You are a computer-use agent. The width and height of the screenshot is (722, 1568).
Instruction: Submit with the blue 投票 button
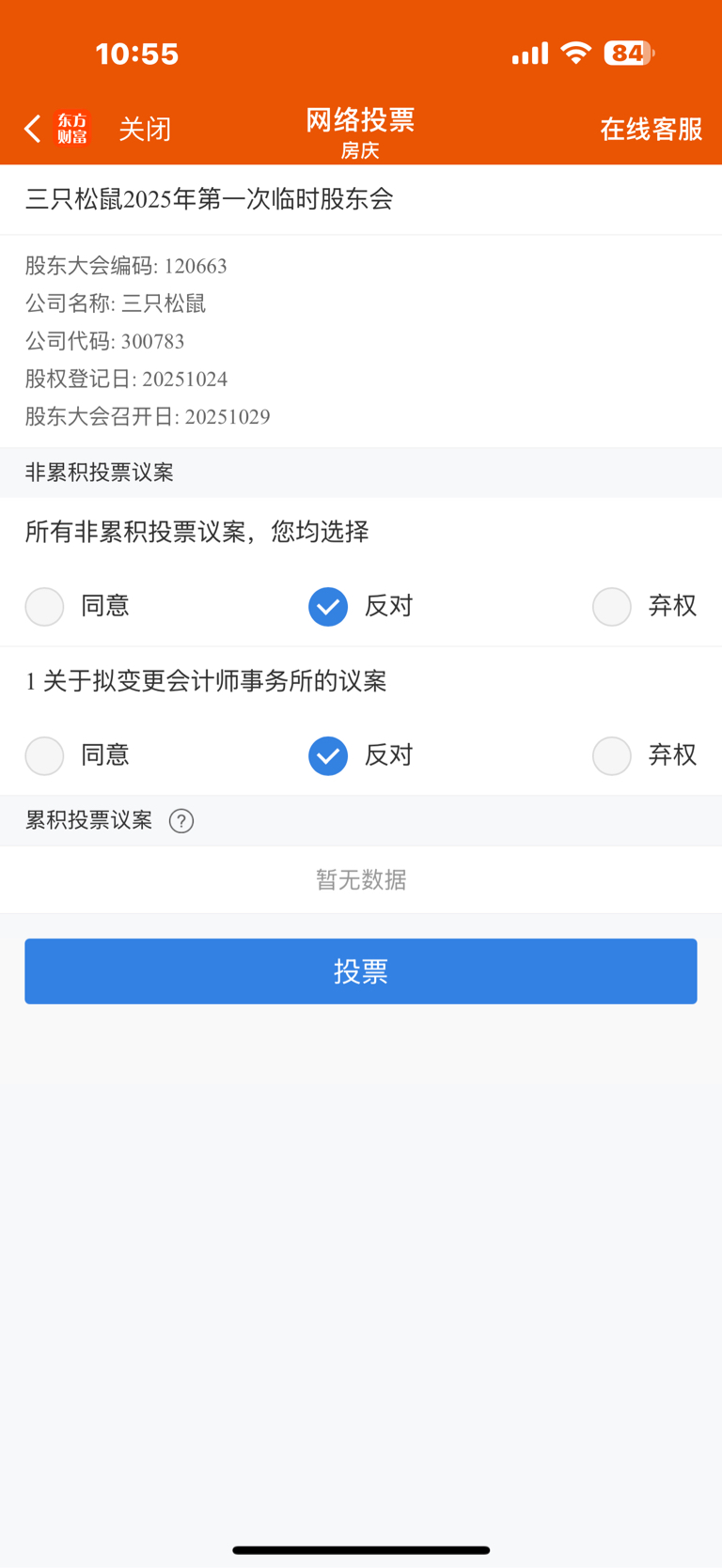pyautogui.click(x=361, y=971)
